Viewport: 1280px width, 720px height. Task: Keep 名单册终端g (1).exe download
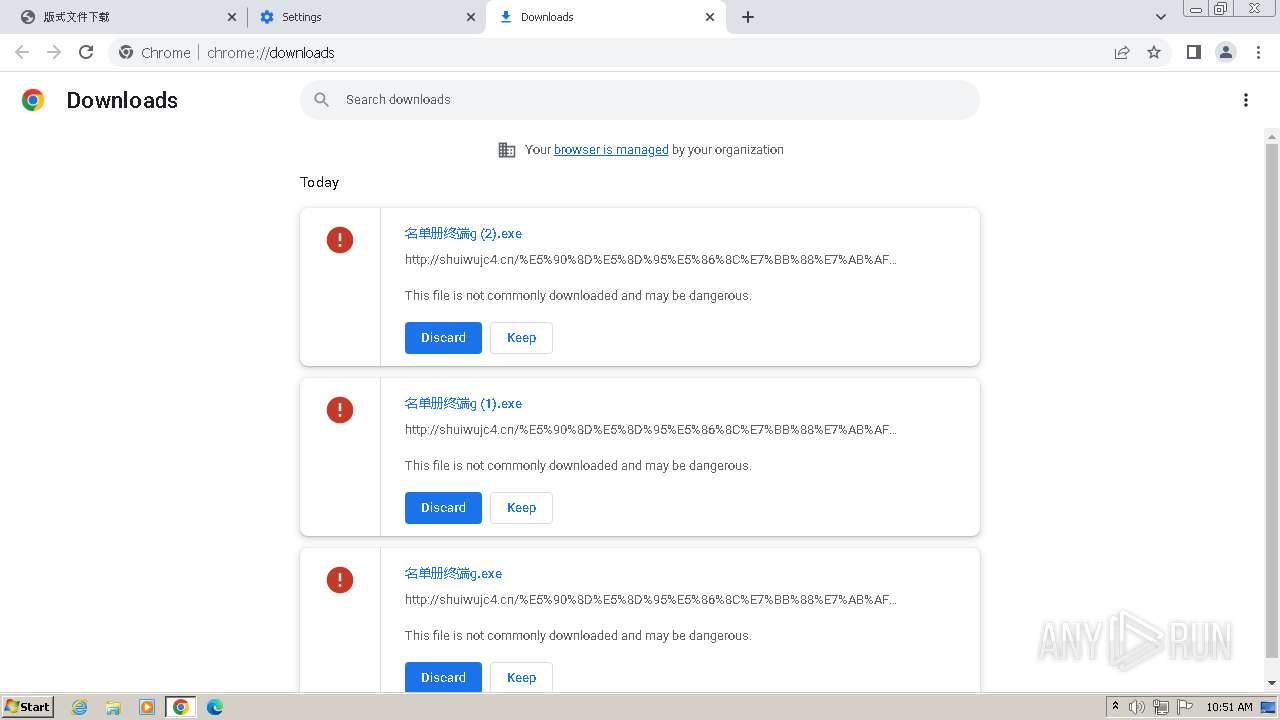[x=521, y=508]
